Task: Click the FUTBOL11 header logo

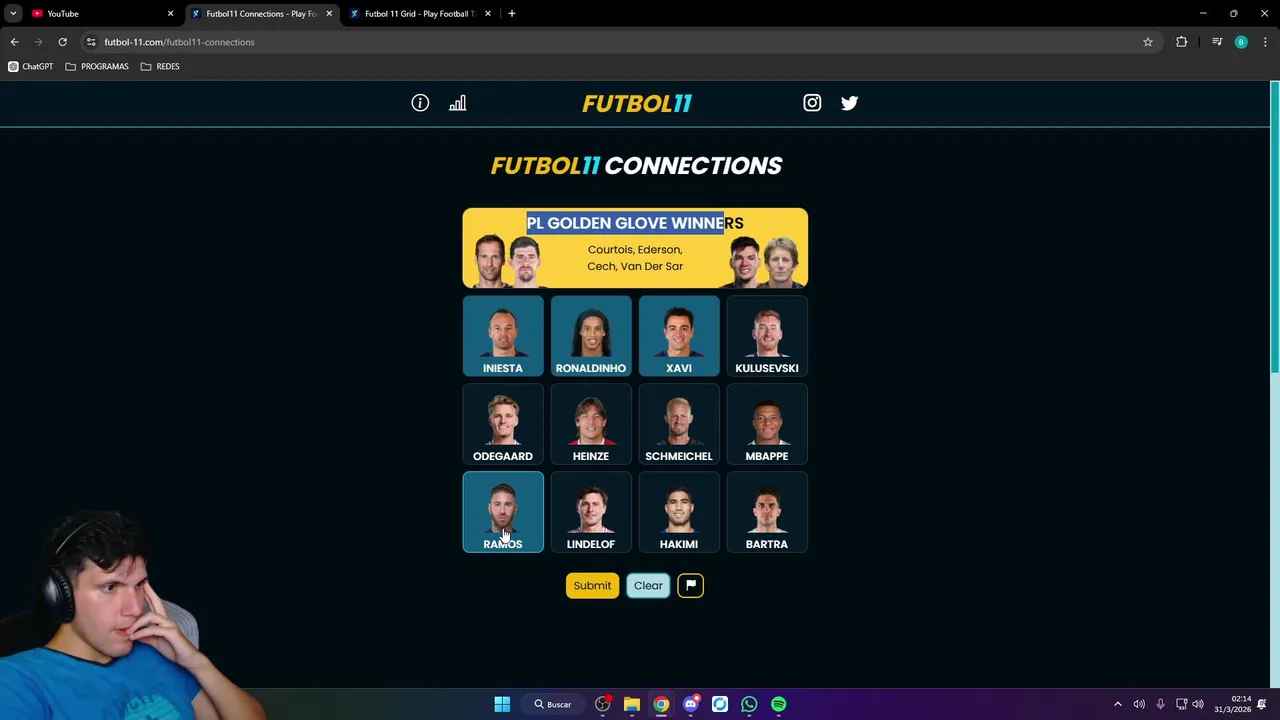Action: pyautogui.click(x=637, y=103)
